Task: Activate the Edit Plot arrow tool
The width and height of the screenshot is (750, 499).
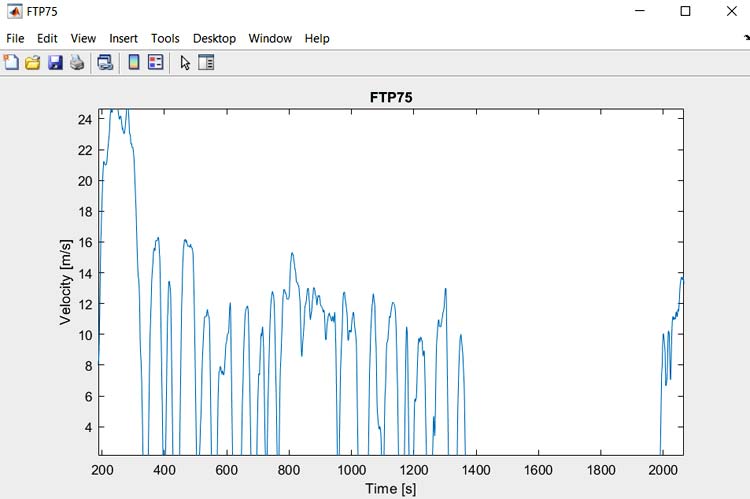Action: [185, 63]
